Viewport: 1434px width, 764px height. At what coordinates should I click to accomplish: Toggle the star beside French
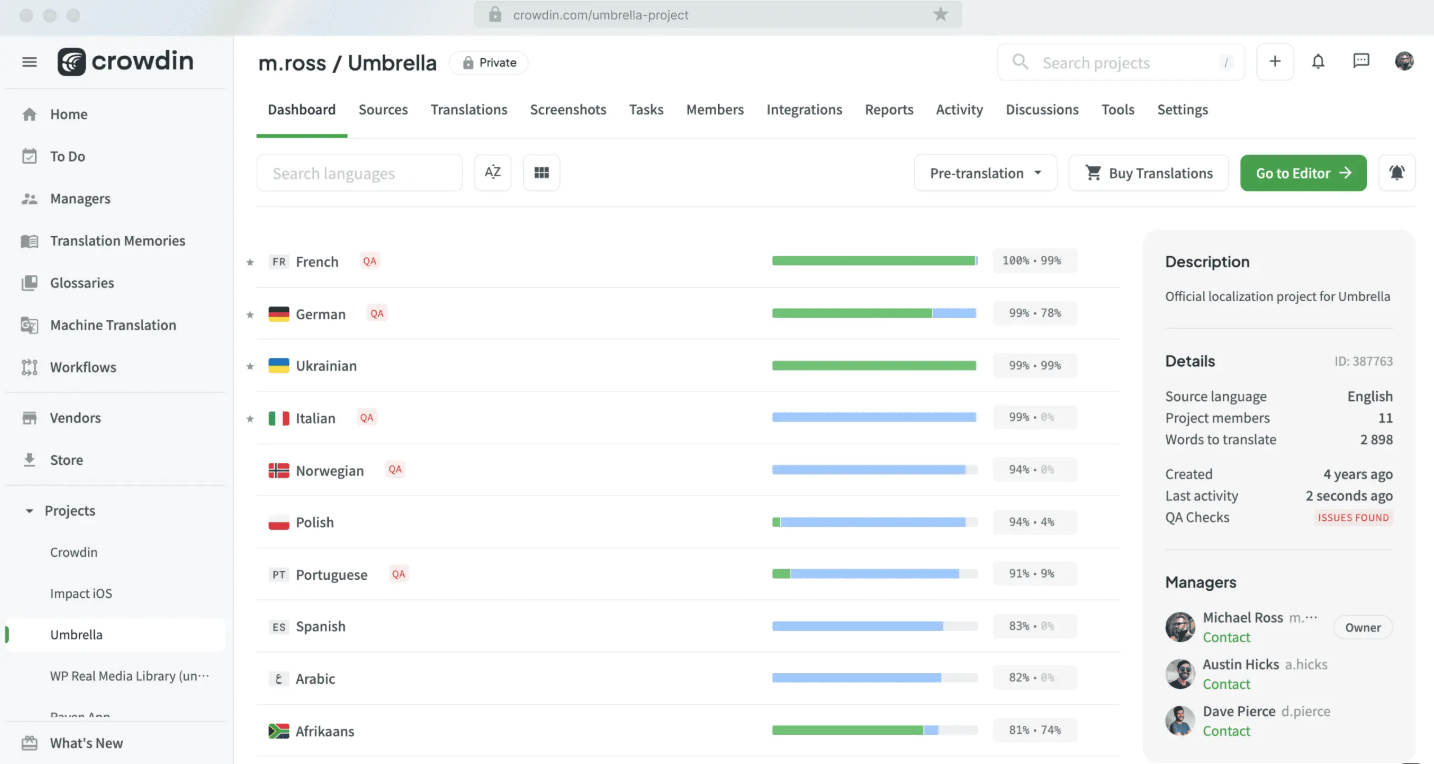point(250,262)
